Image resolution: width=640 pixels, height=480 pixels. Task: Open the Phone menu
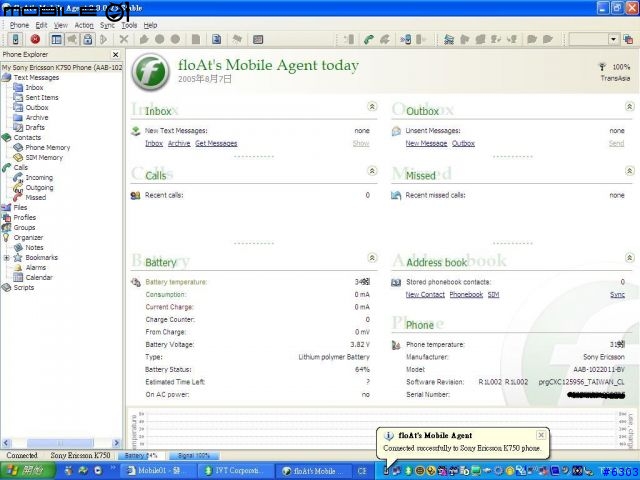19,25
